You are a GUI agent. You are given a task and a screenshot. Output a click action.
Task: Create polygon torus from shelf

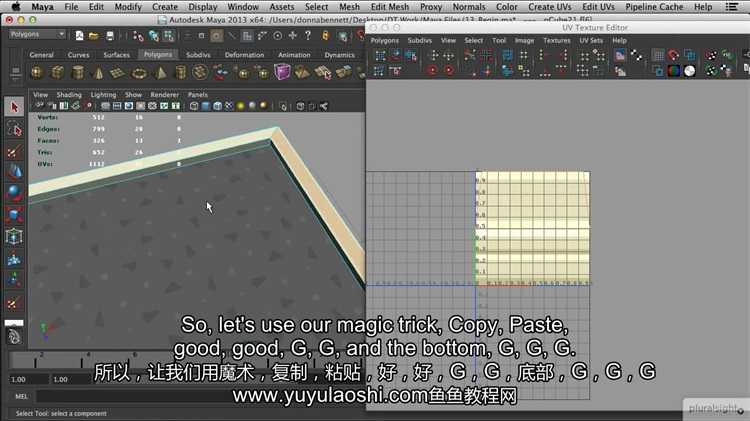click(139, 73)
